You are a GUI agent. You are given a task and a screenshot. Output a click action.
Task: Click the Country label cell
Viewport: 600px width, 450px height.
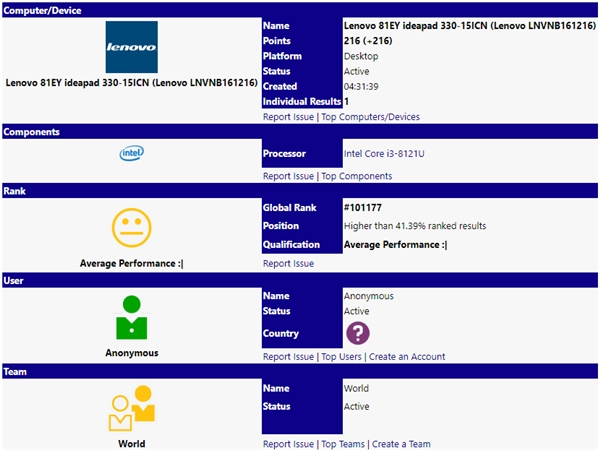pyautogui.click(x=302, y=333)
